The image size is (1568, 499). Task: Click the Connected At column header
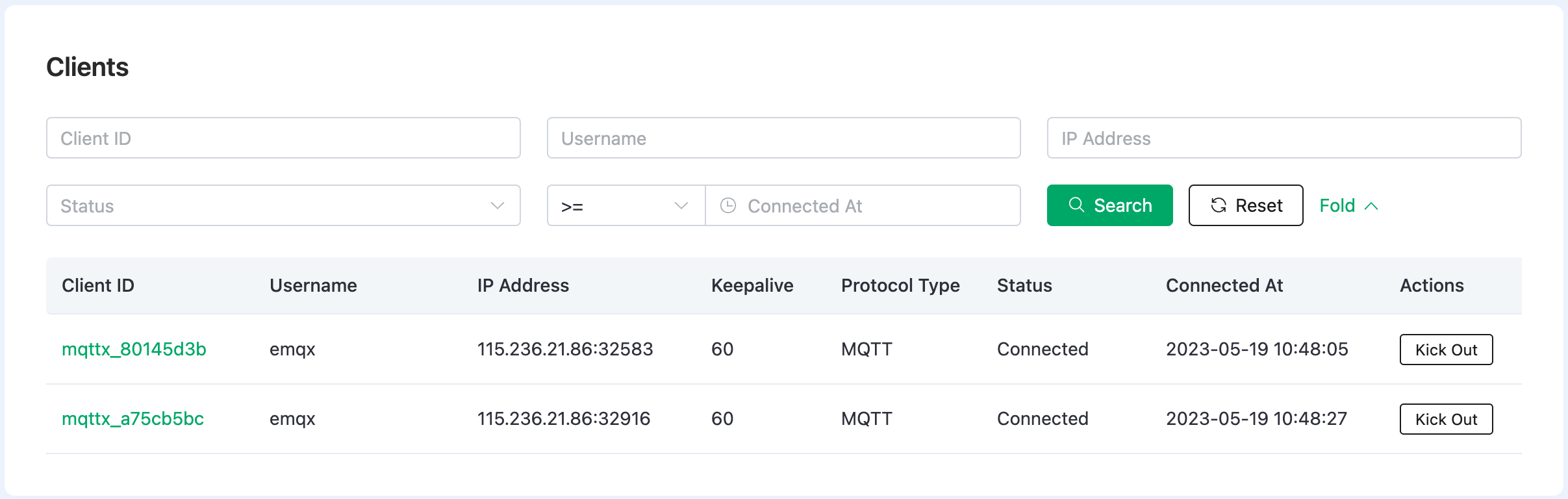click(1224, 285)
